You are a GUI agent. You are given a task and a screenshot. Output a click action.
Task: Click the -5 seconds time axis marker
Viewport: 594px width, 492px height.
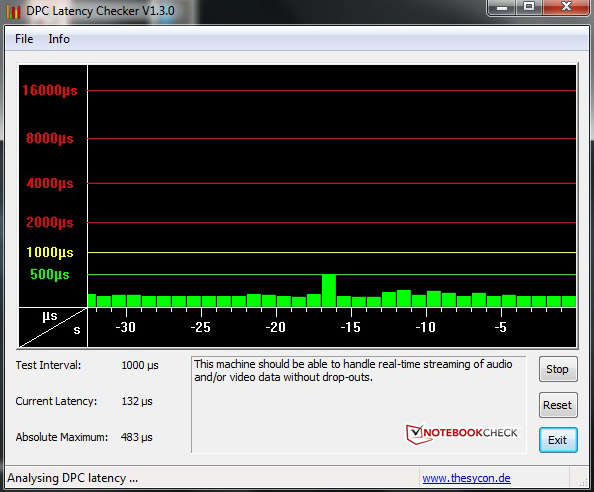pos(500,327)
